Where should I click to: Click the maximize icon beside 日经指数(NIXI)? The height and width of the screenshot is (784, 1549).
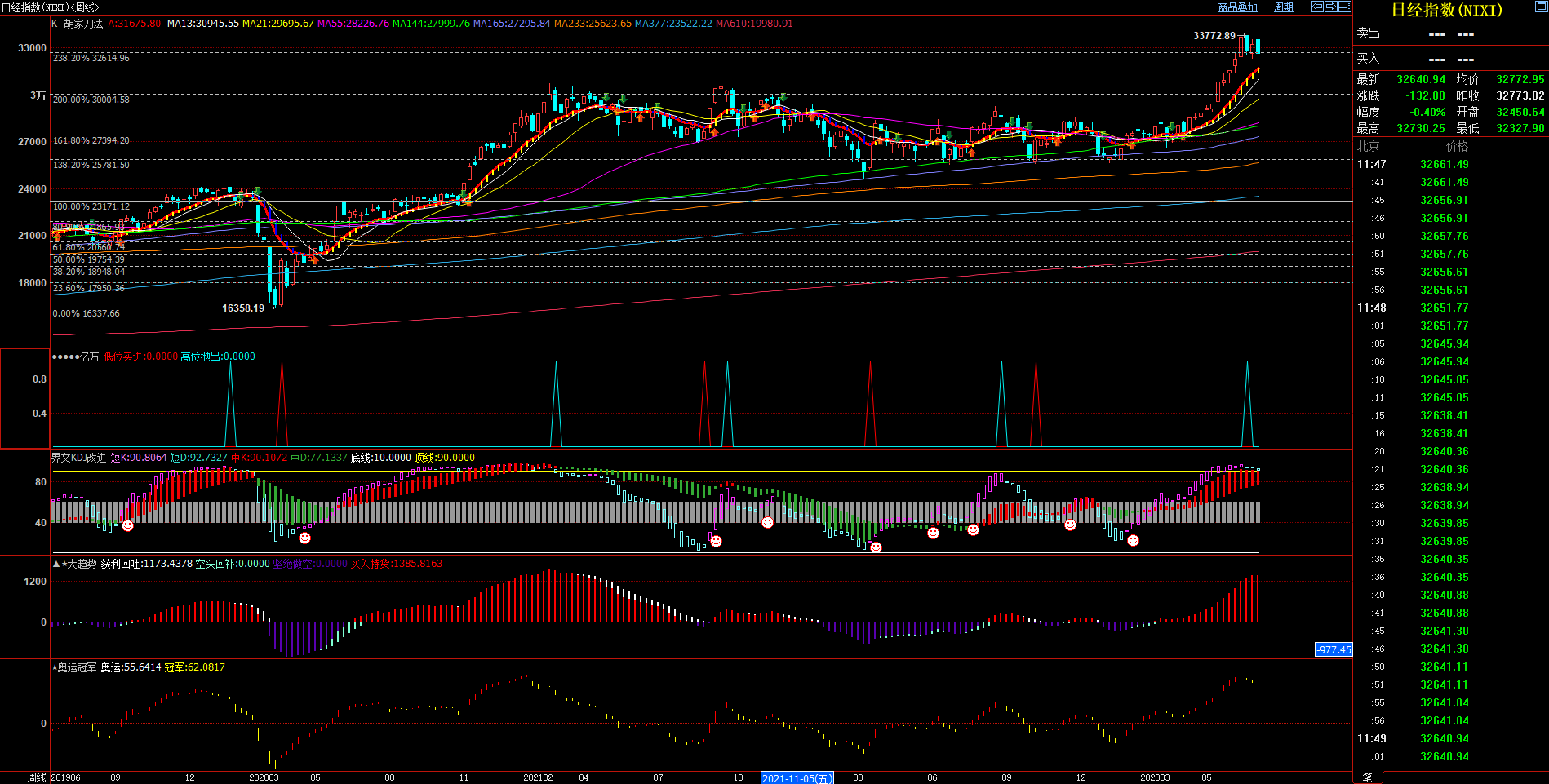coord(1541,7)
